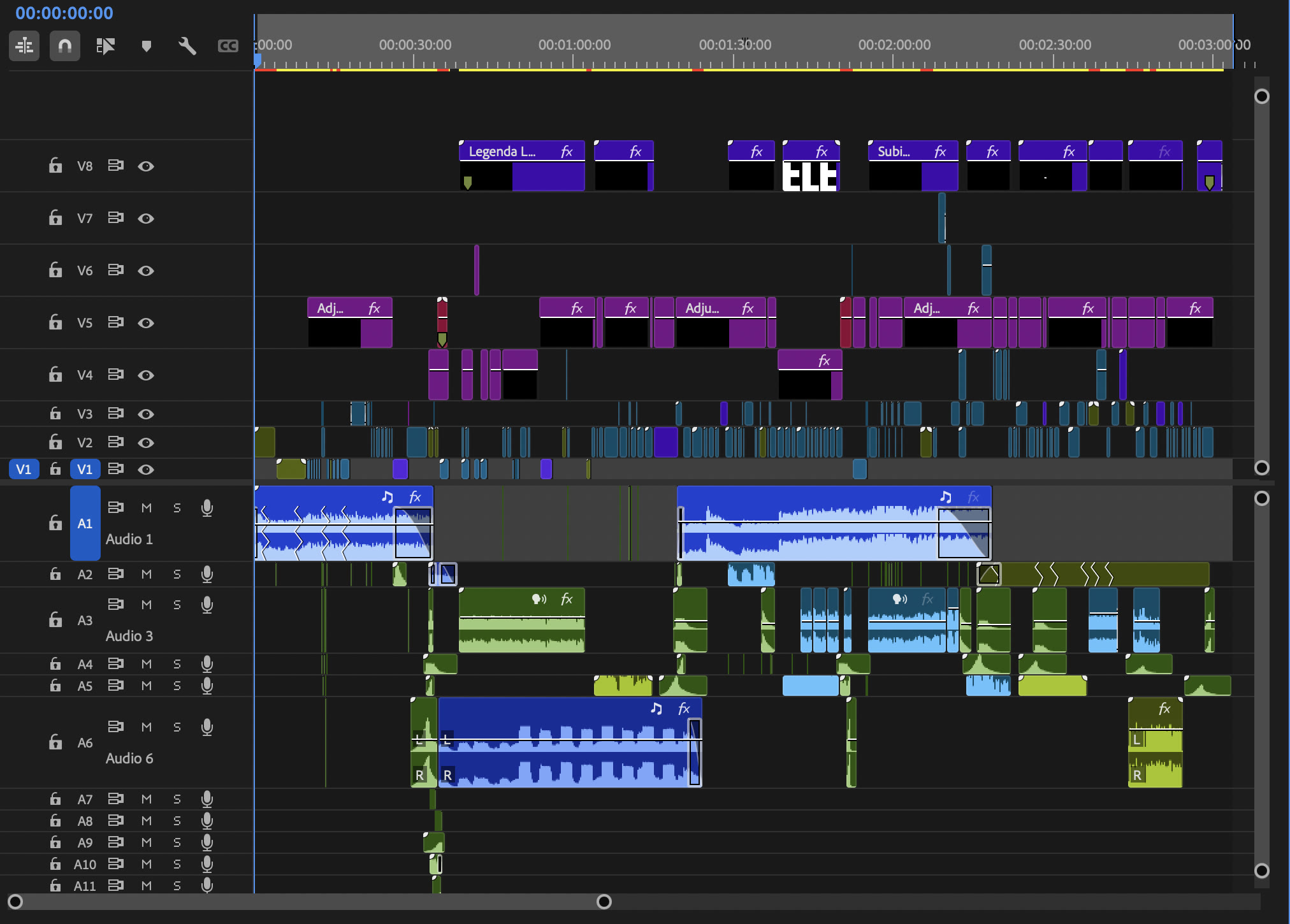This screenshot has height=924, width=1290.
Task: Click fx badge on Audio 6 music clip
Action: click(x=684, y=709)
